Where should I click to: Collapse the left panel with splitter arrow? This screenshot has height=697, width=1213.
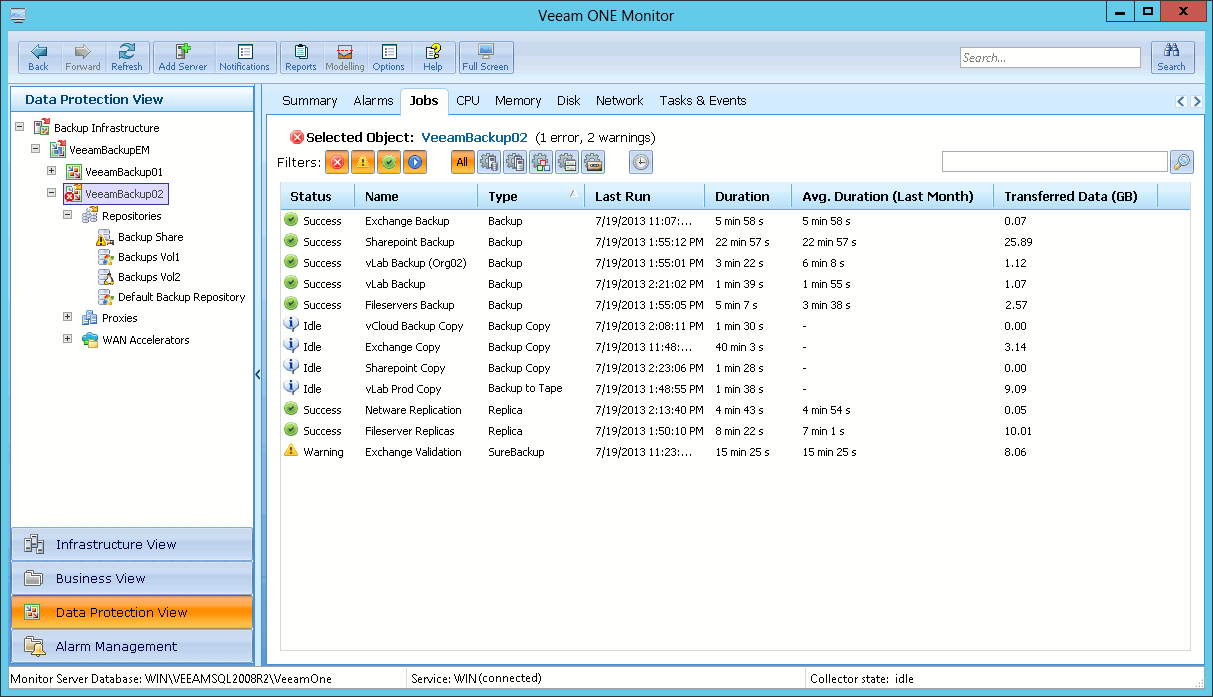coord(258,375)
